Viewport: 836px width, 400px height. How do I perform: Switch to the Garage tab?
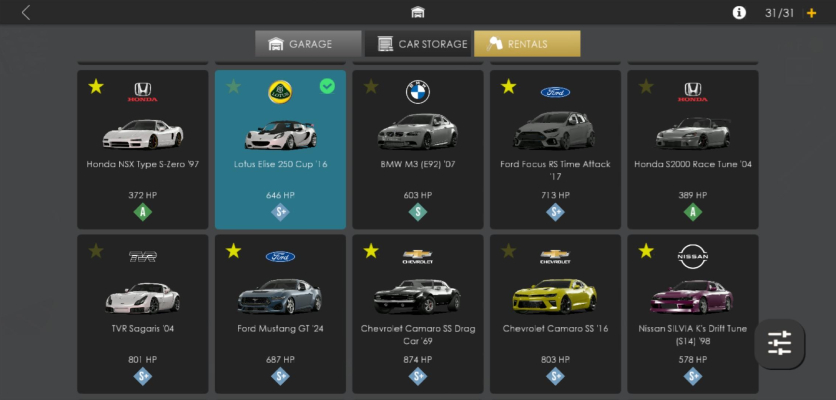[x=308, y=44]
